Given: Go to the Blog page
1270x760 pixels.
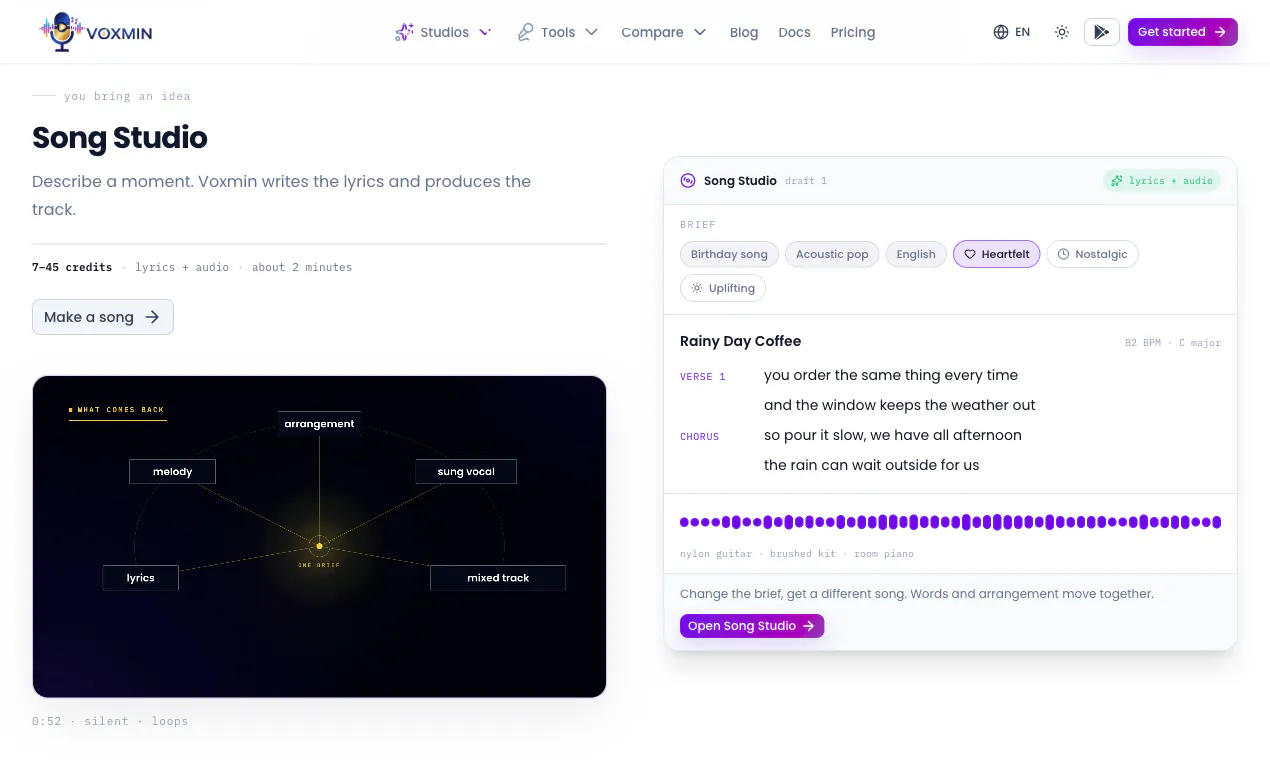Looking at the screenshot, I should point(744,32).
